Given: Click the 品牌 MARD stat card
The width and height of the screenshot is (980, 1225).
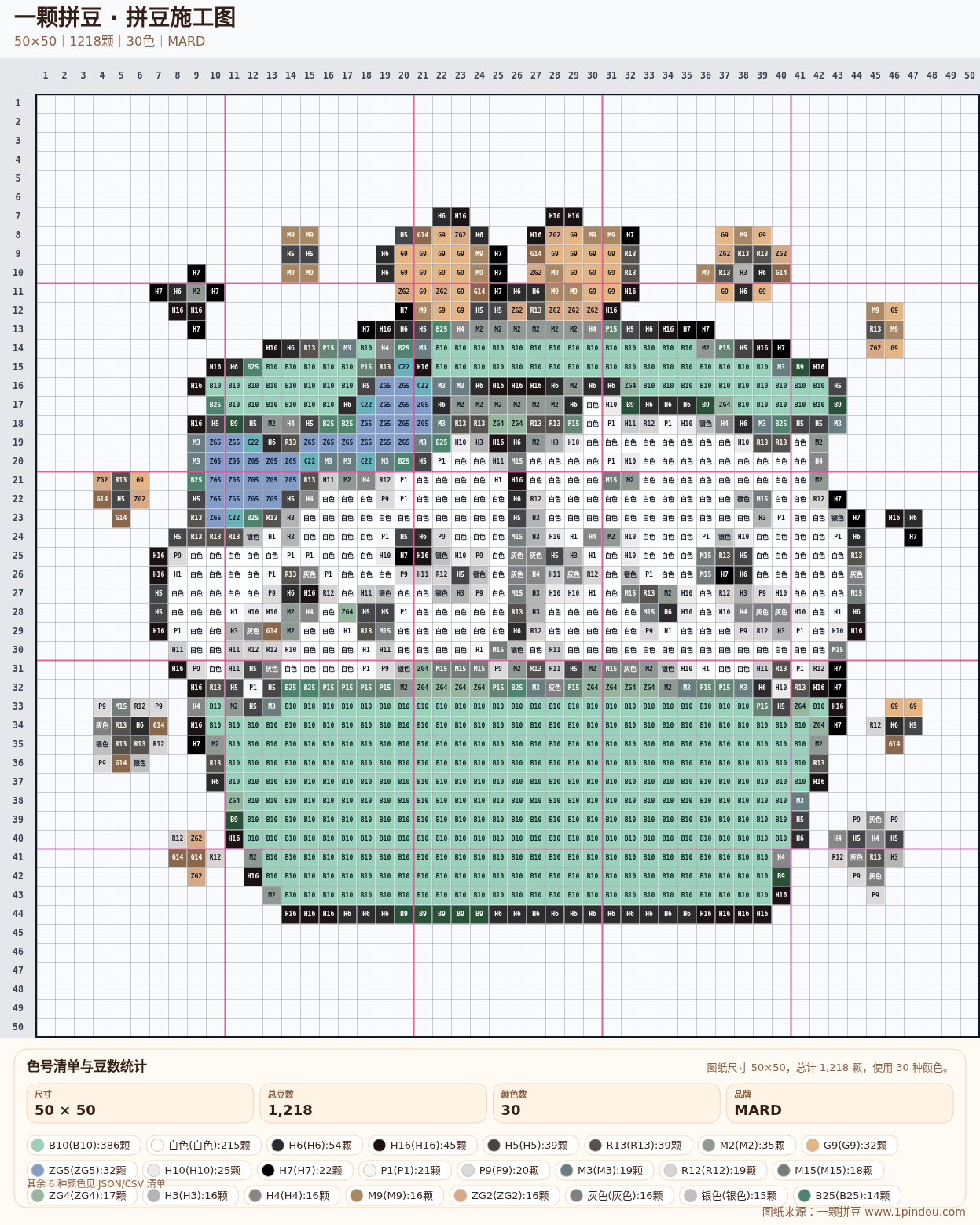Looking at the screenshot, I should (839, 1103).
